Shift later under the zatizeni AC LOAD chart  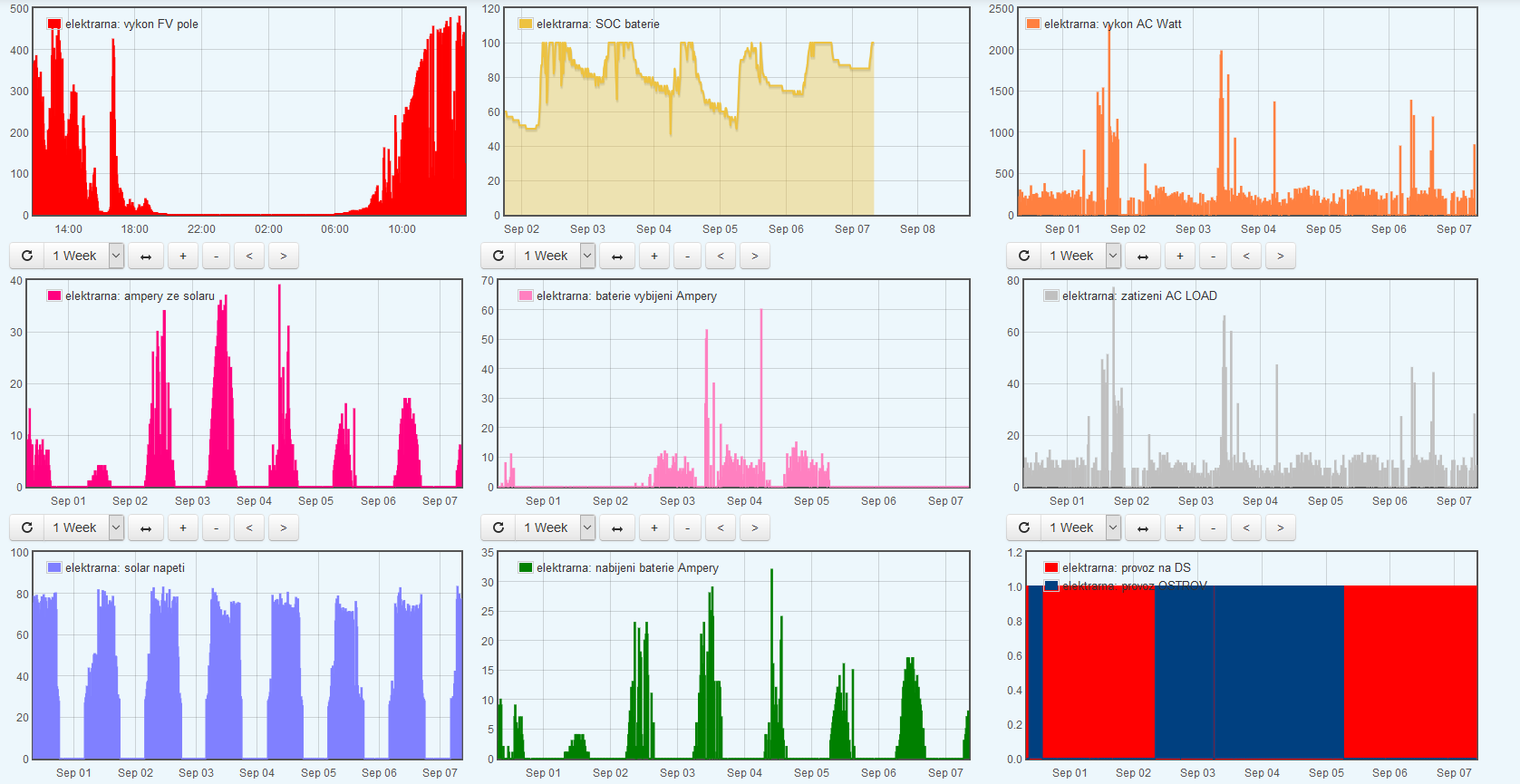tap(1281, 528)
